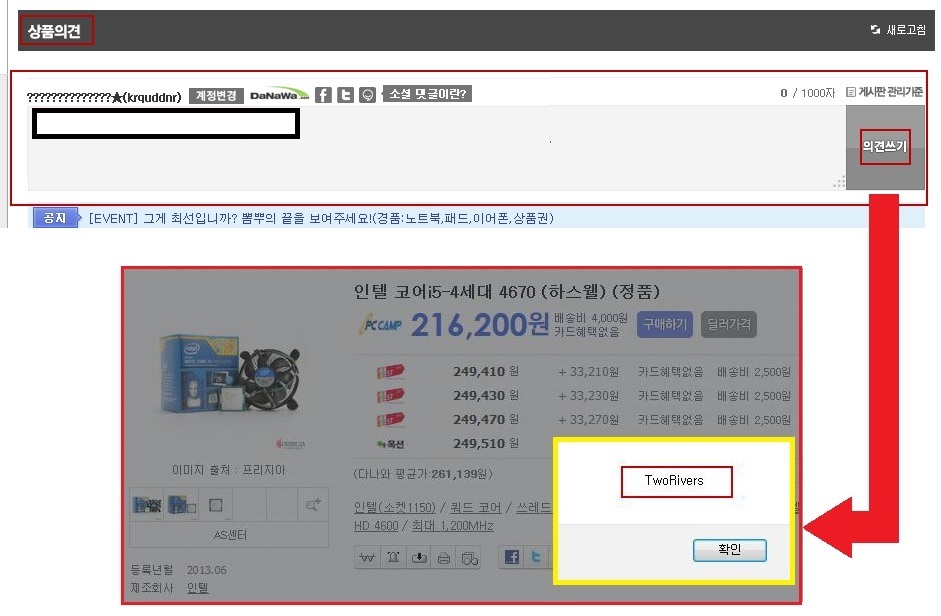Click the won price-trend icon
The image size is (941, 616).
tap(367, 558)
